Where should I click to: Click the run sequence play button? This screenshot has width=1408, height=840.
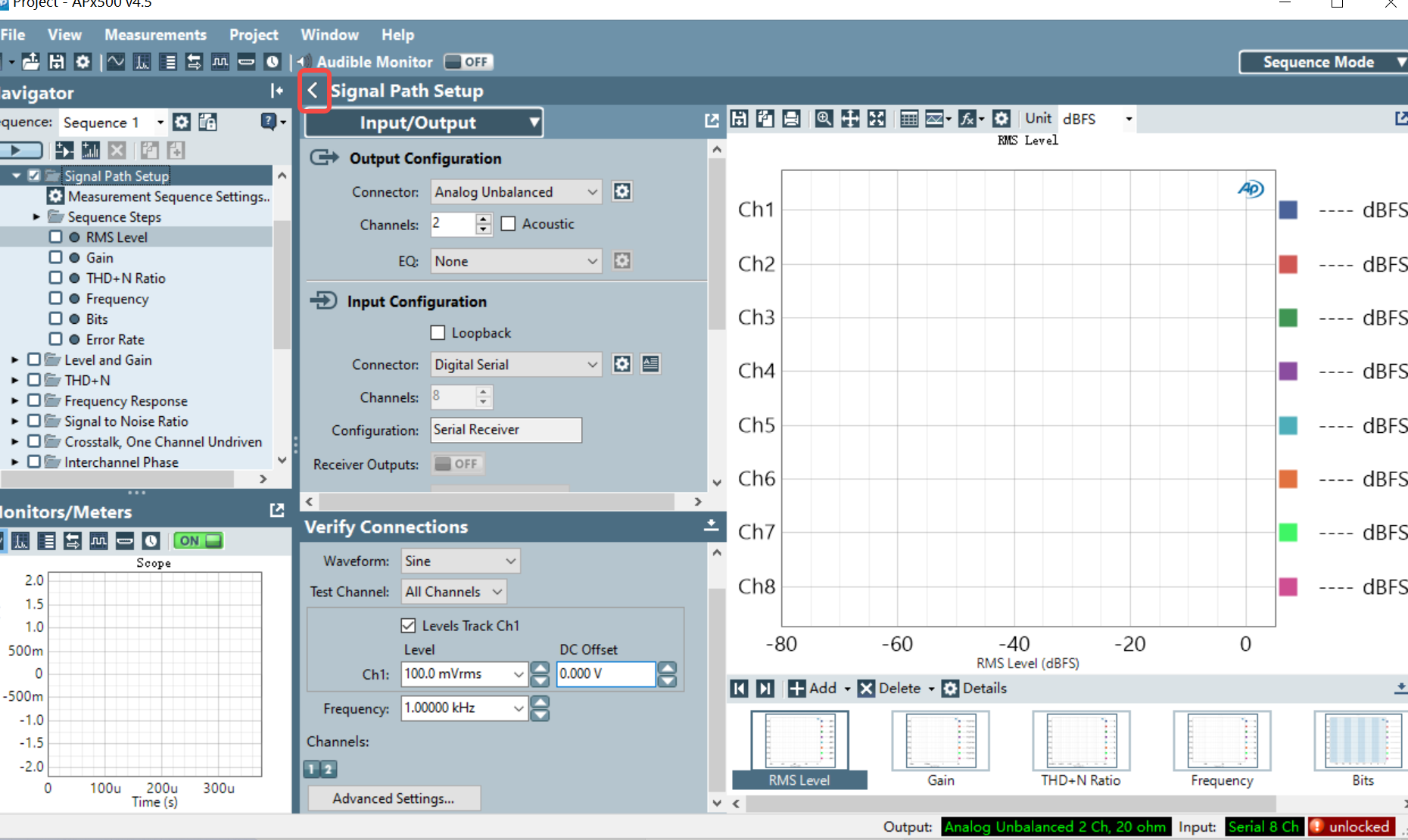coord(21,150)
